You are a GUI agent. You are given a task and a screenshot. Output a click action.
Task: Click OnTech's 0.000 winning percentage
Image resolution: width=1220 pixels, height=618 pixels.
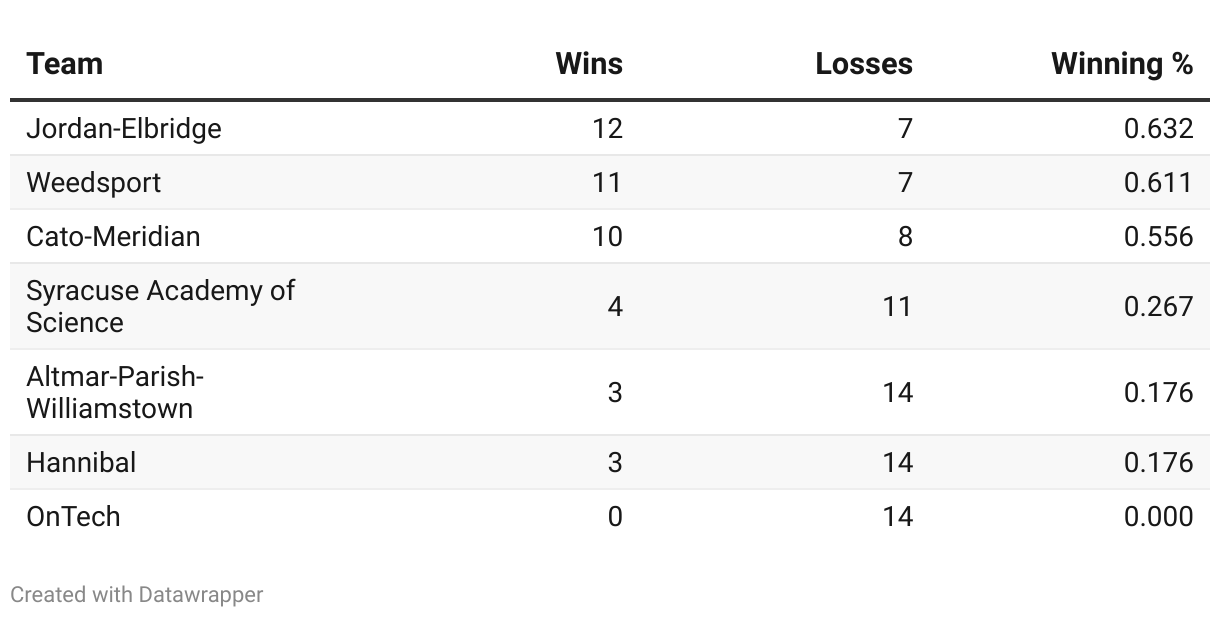pyautogui.click(x=1158, y=517)
